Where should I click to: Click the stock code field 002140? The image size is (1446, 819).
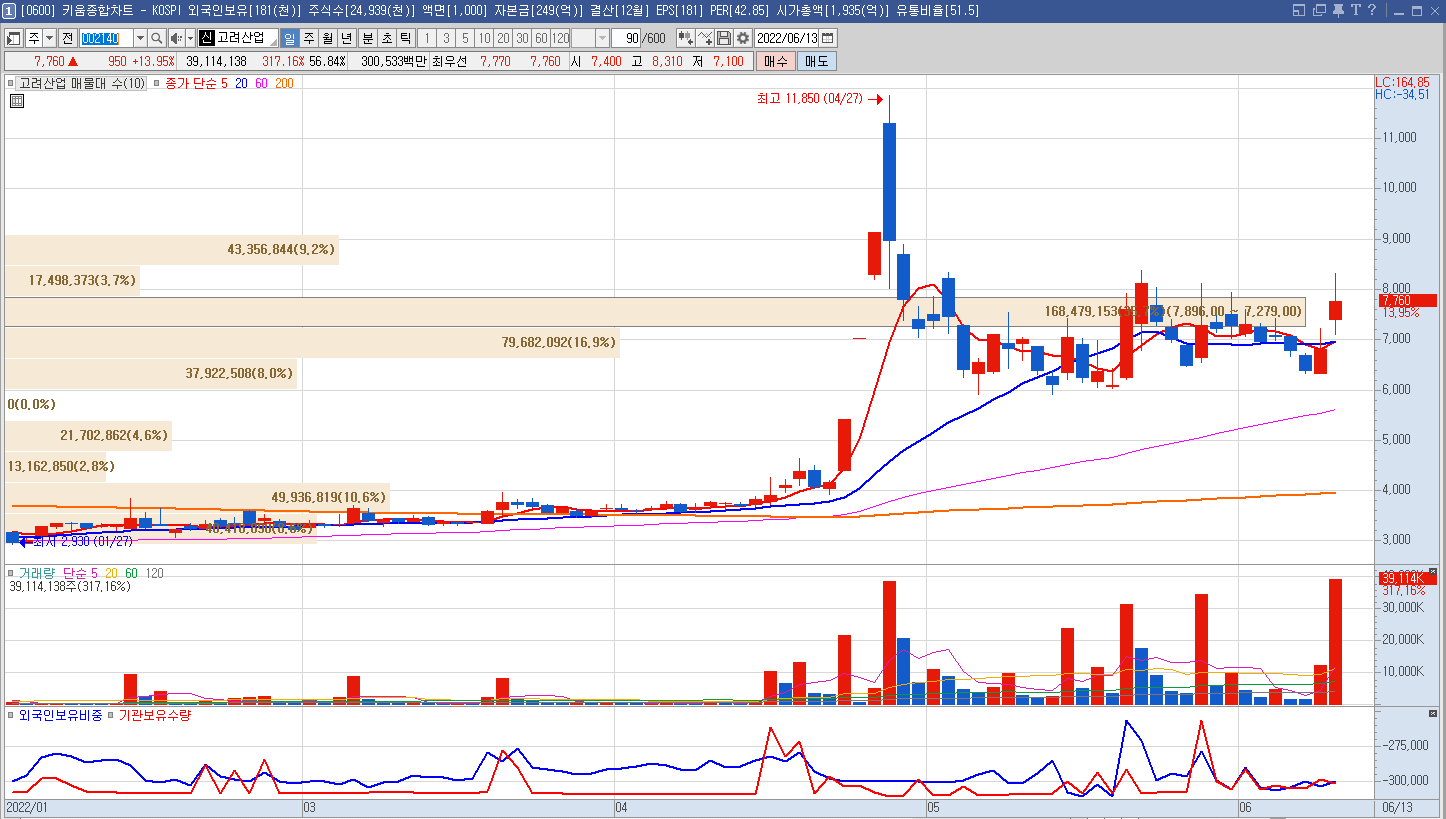105,38
